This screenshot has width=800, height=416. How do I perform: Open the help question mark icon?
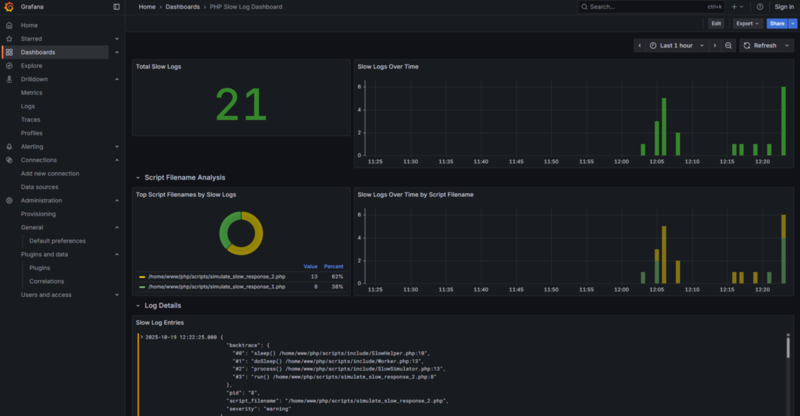point(760,7)
